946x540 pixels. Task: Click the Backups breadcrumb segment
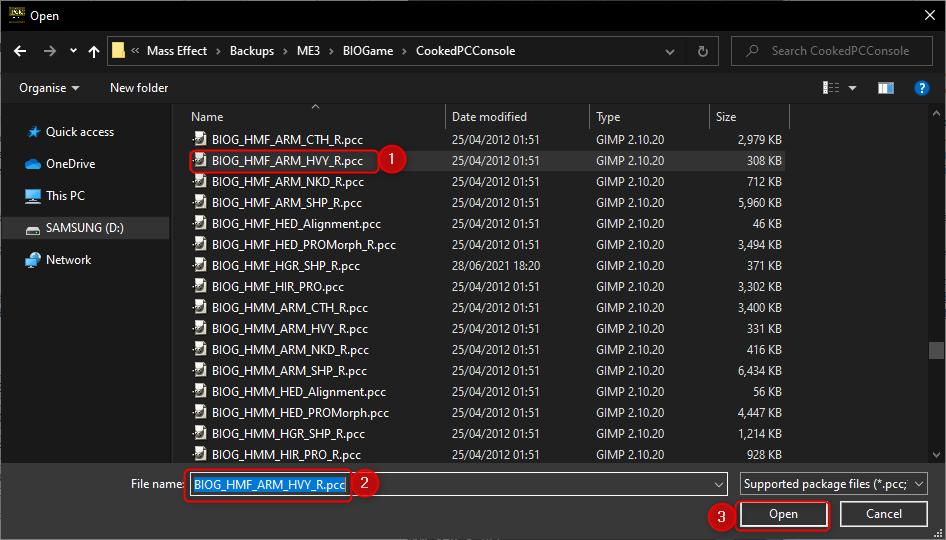pos(252,51)
